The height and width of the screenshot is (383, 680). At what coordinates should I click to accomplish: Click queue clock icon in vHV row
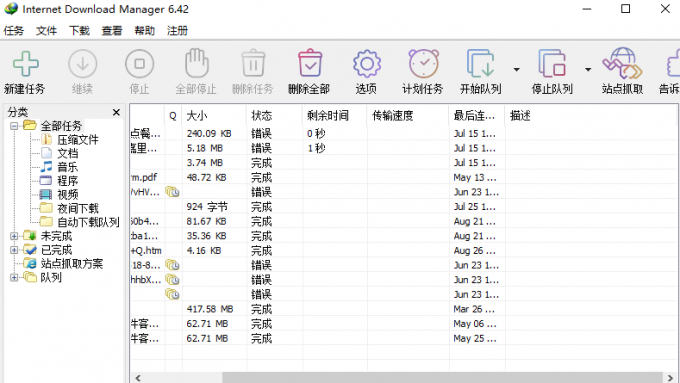click(173, 192)
